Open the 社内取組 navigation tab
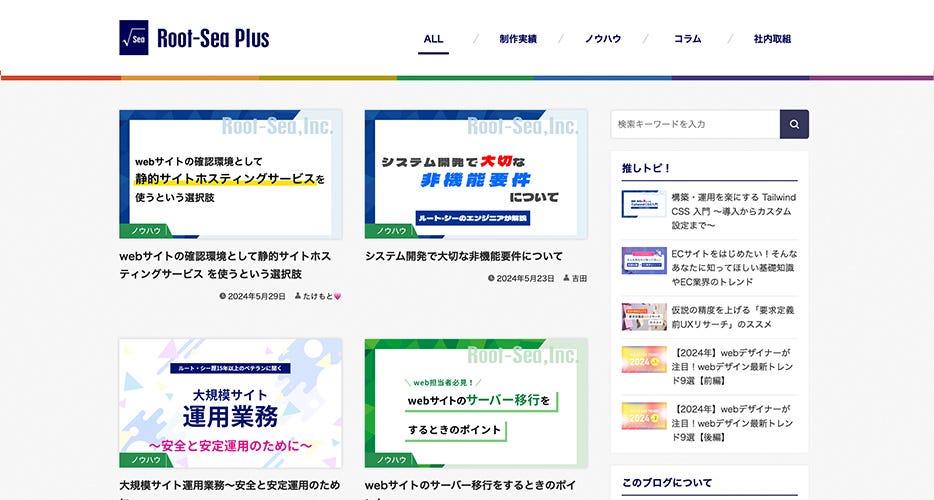 tap(772, 39)
